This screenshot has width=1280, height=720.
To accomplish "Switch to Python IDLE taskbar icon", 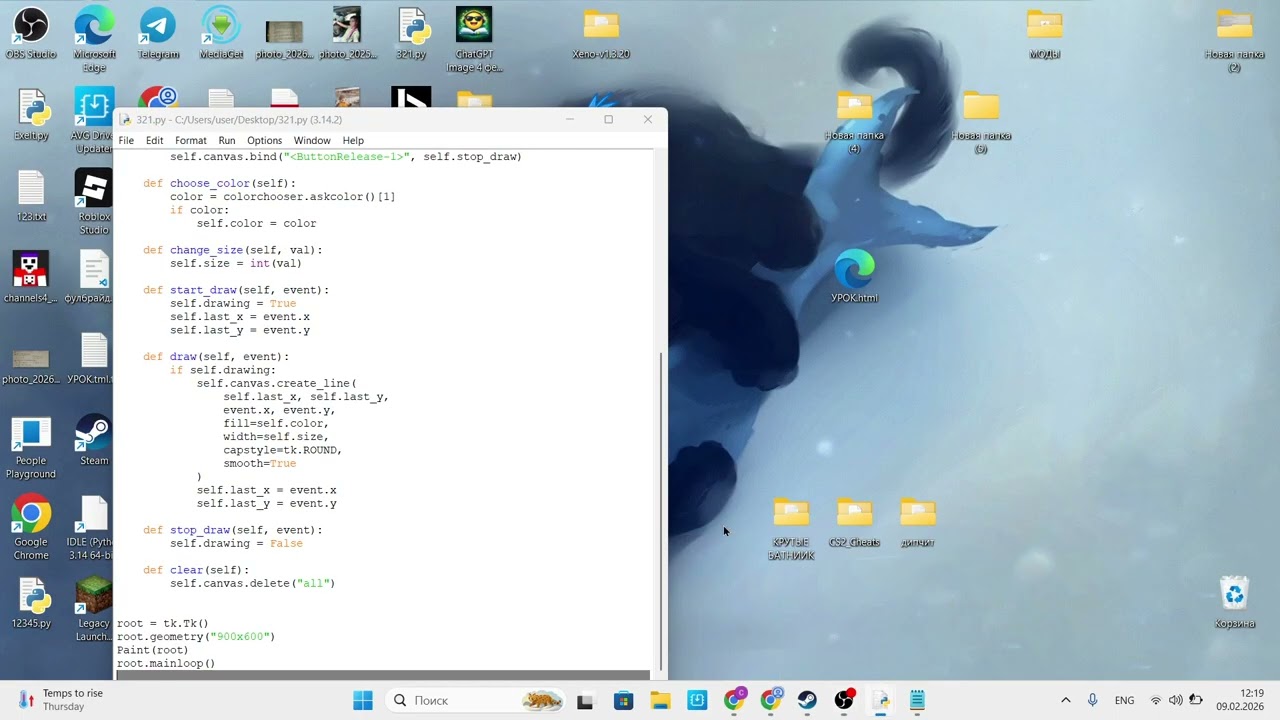I will 880,701.
